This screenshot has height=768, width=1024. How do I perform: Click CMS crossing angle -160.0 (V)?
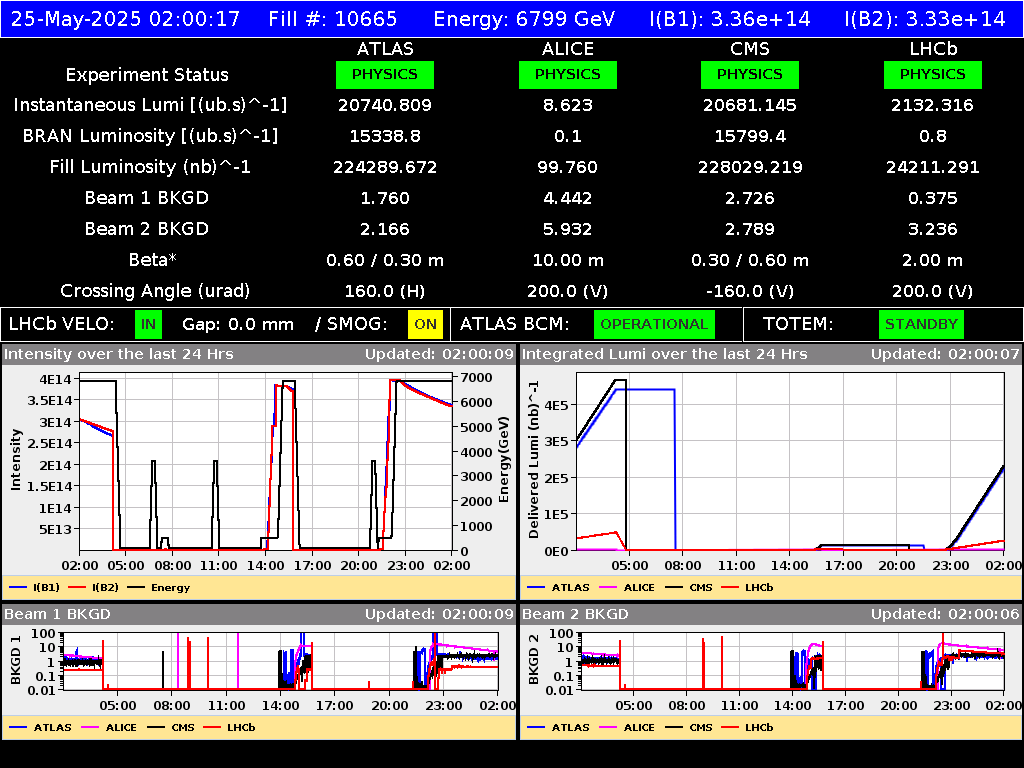(750, 291)
